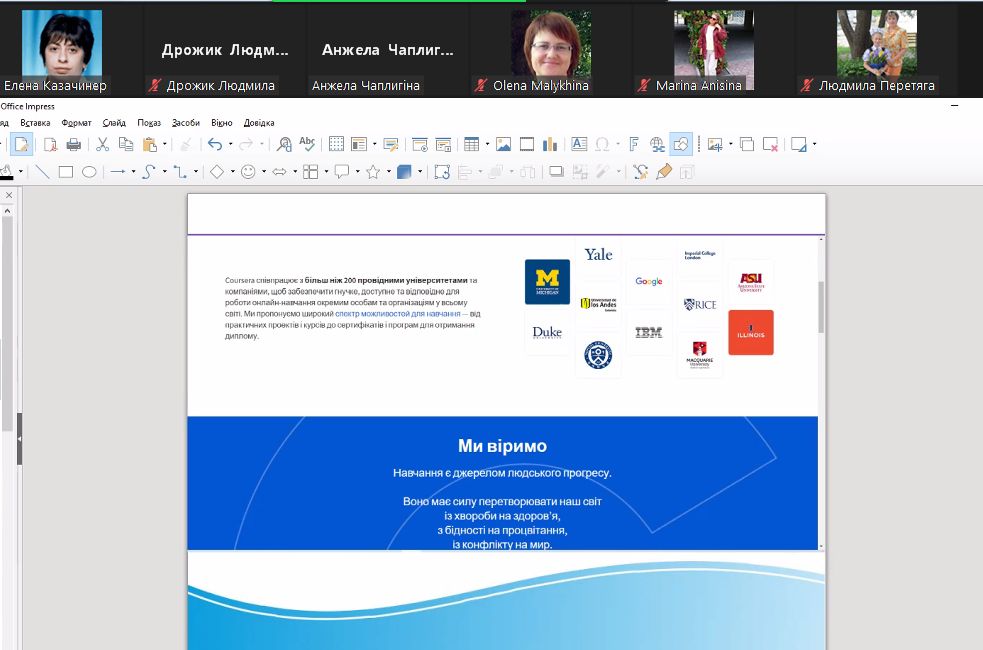Open the Довідка menu
This screenshot has height=650, width=983.
coord(259,123)
